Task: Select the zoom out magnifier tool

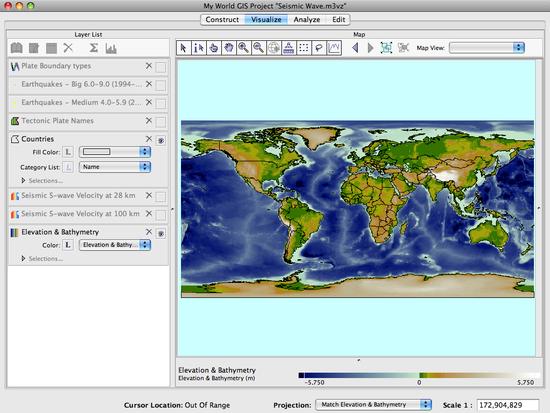Action: [259, 48]
